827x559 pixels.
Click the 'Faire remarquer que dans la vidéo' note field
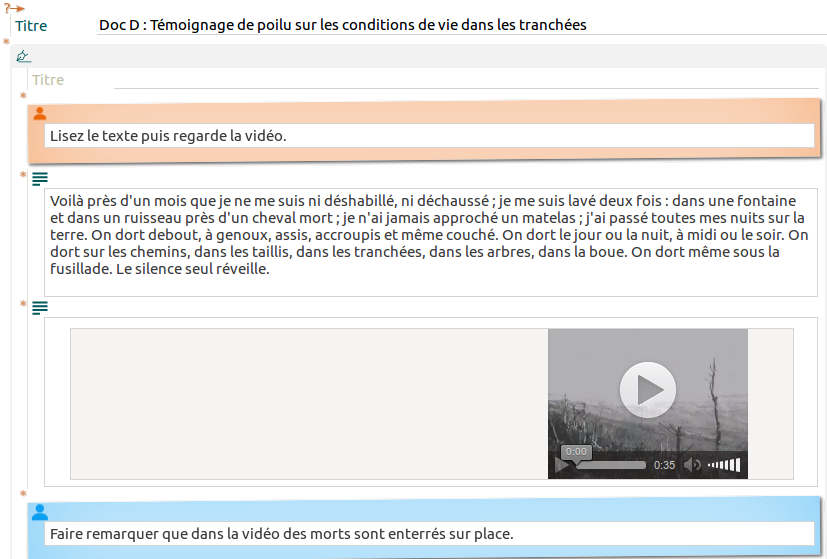pyautogui.click(x=429, y=534)
